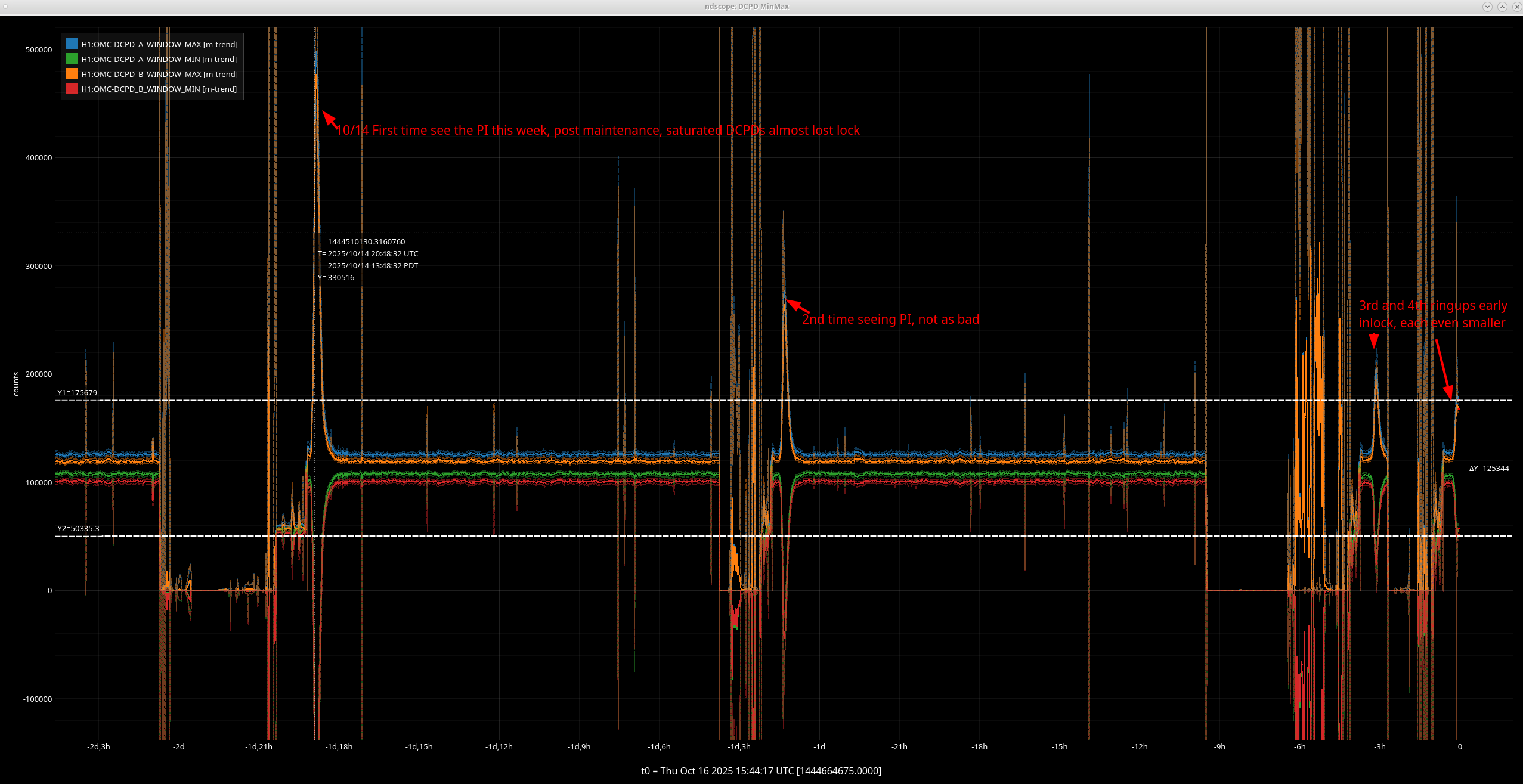Maximize the ndscope window
The height and width of the screenshot is (784, 1523).
(x=1502, y=7)
